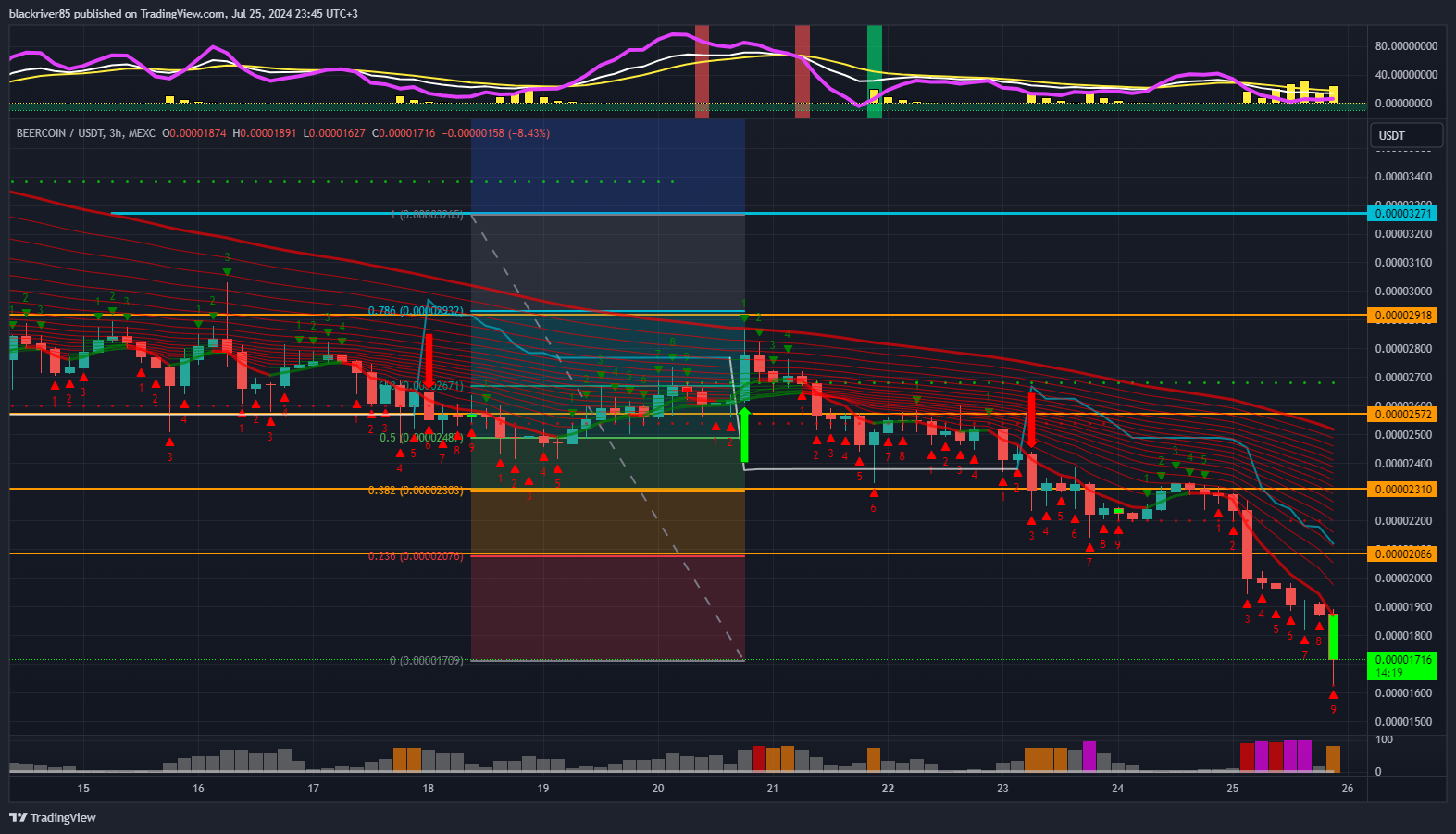Image resolution: width=1456 pixels, height=834 pixels.
Task: Click date label 22 on time axis
Action: 888,789
